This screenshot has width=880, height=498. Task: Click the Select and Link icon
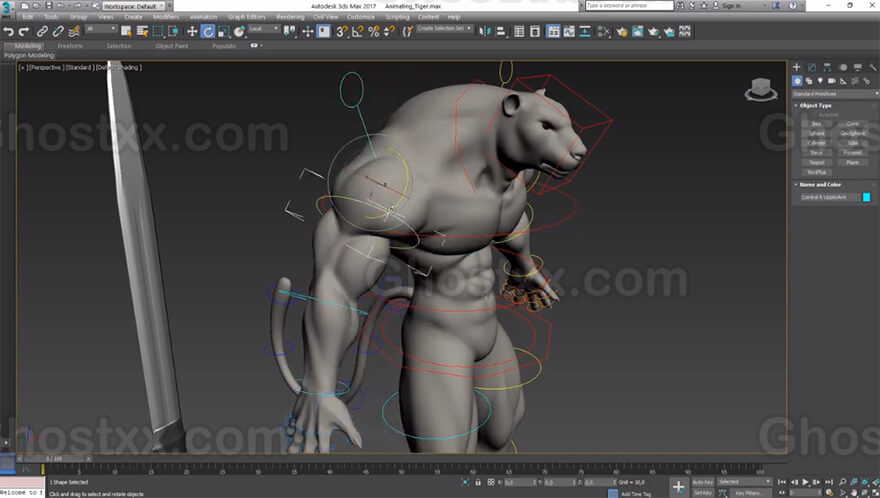42,31
